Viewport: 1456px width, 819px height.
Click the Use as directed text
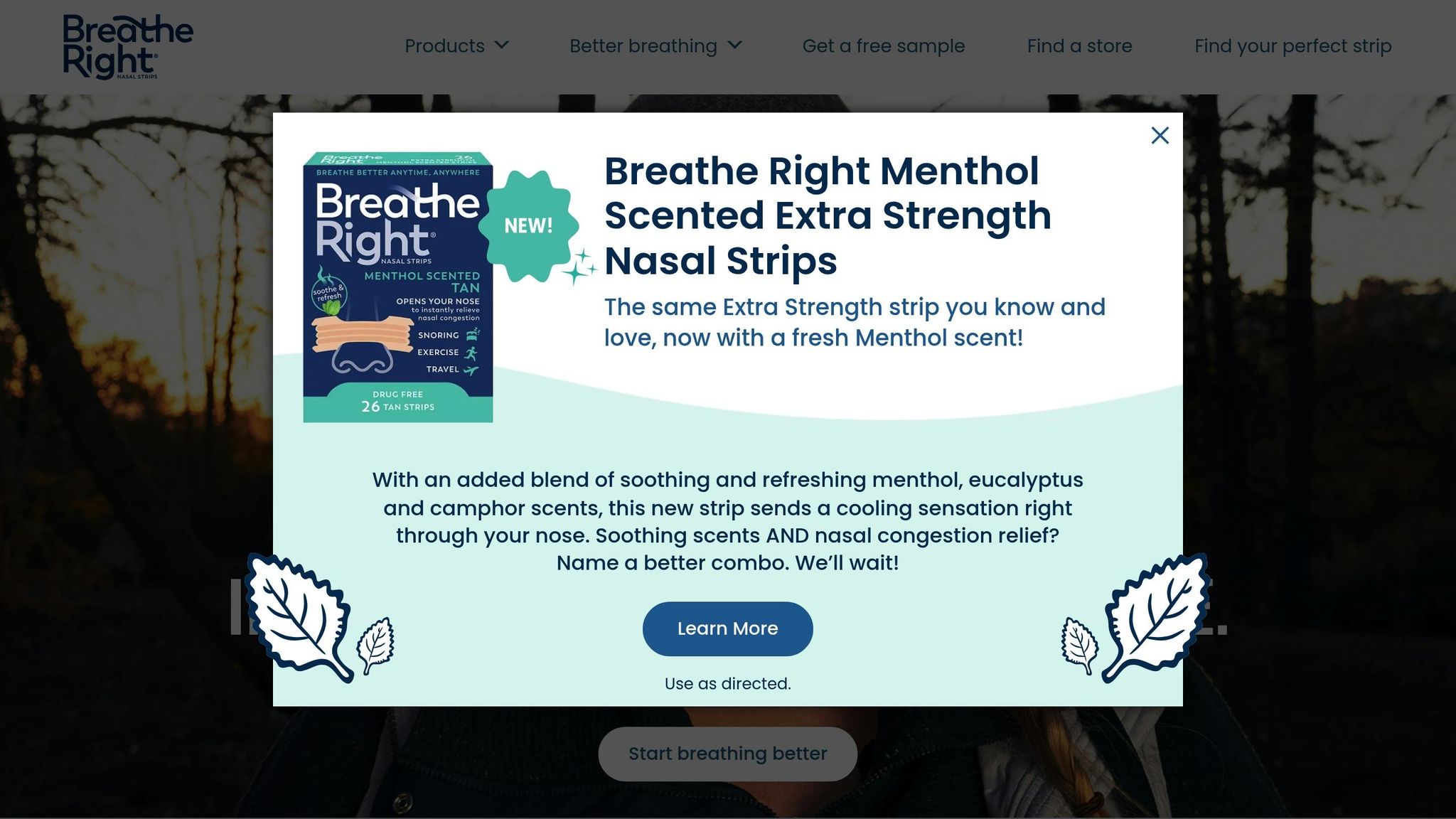(x=727, y=683)
